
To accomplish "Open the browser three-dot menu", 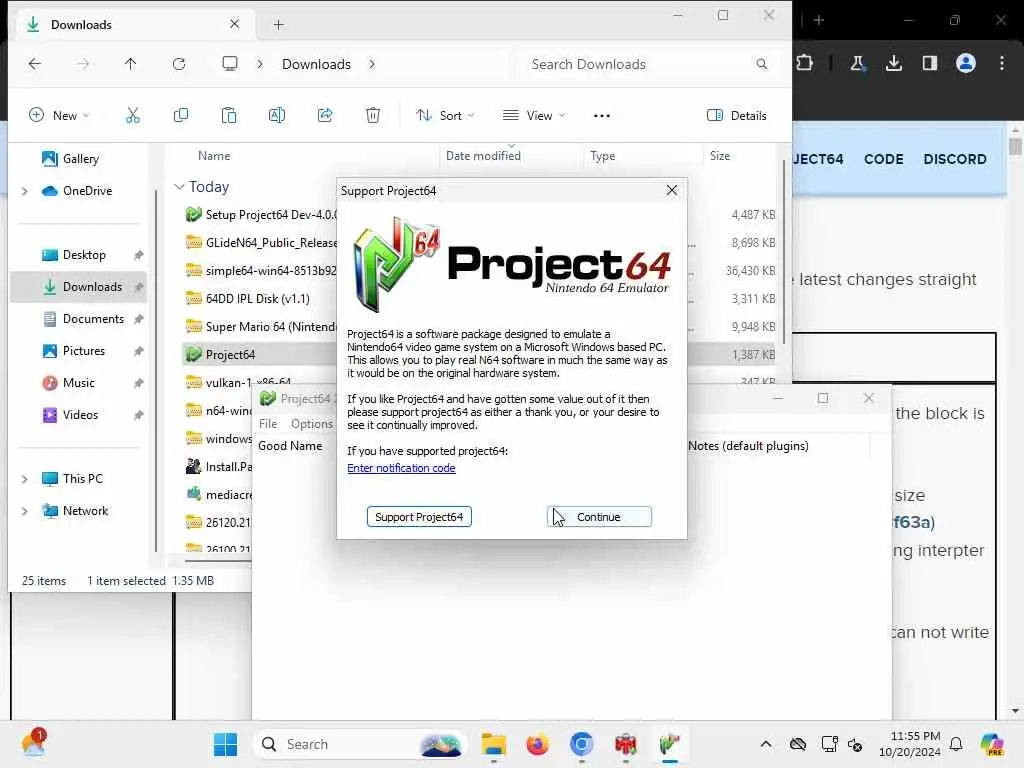I will tap(1002, 63).
